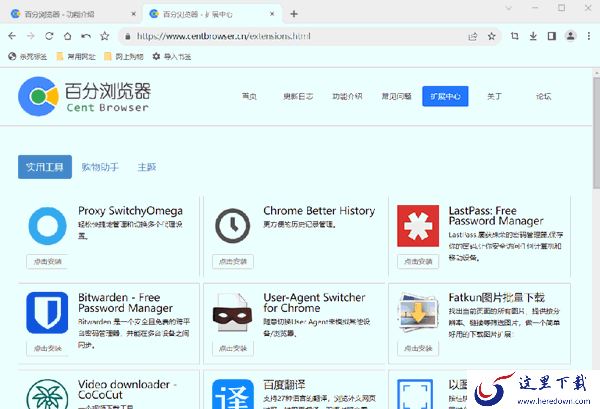
Task: Click the Fatkun图片批量下载 title
Action: pos(497,297)
